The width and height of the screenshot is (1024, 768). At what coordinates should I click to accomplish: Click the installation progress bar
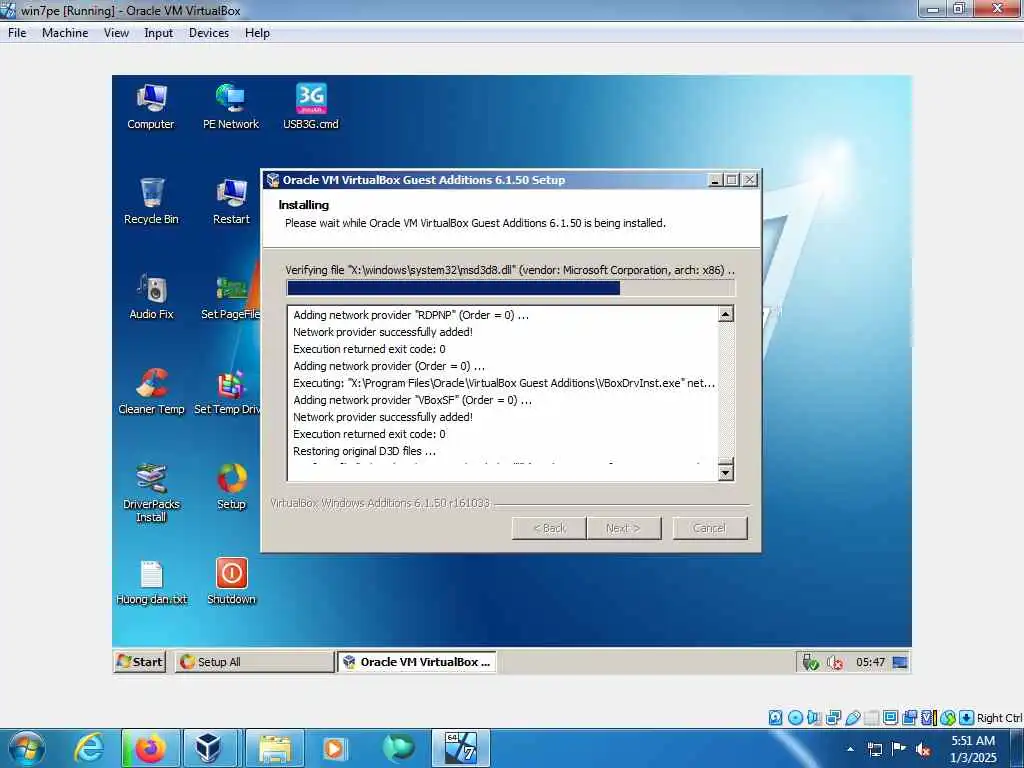511,288
